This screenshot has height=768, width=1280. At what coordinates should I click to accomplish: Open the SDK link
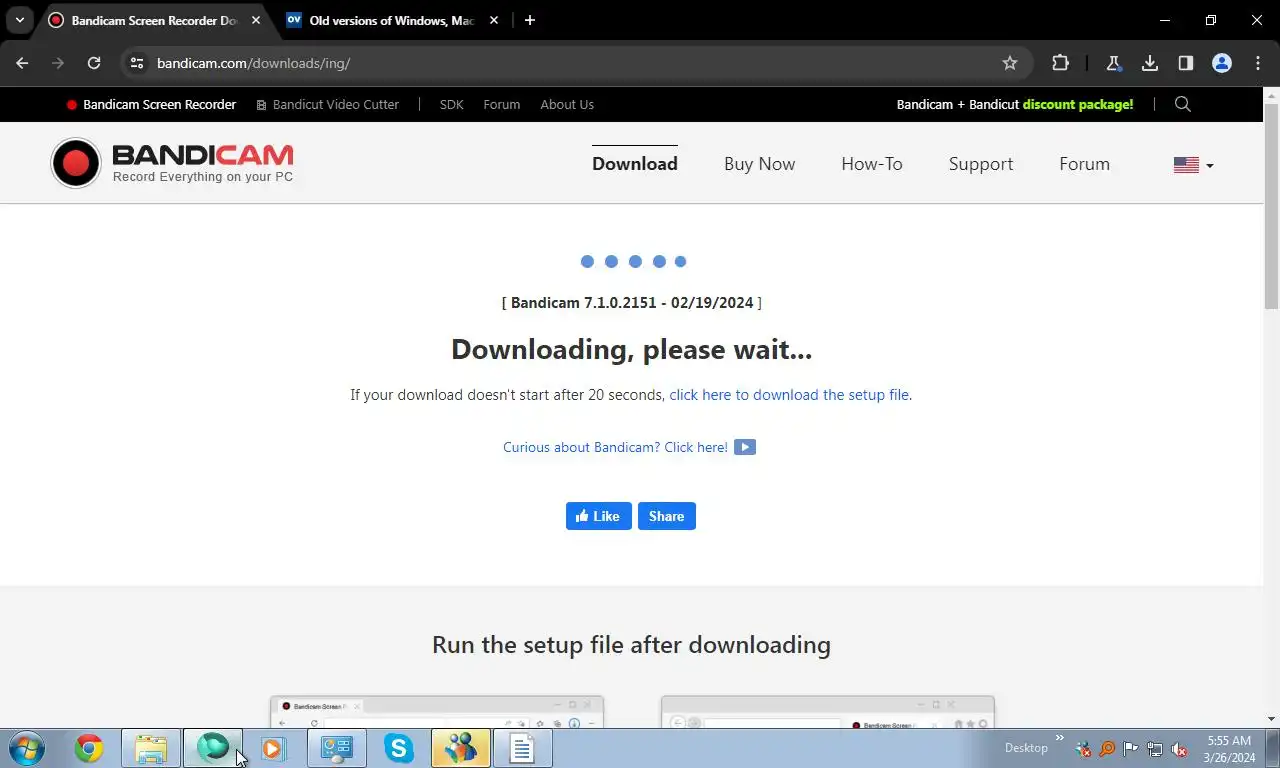coord(451,104)
